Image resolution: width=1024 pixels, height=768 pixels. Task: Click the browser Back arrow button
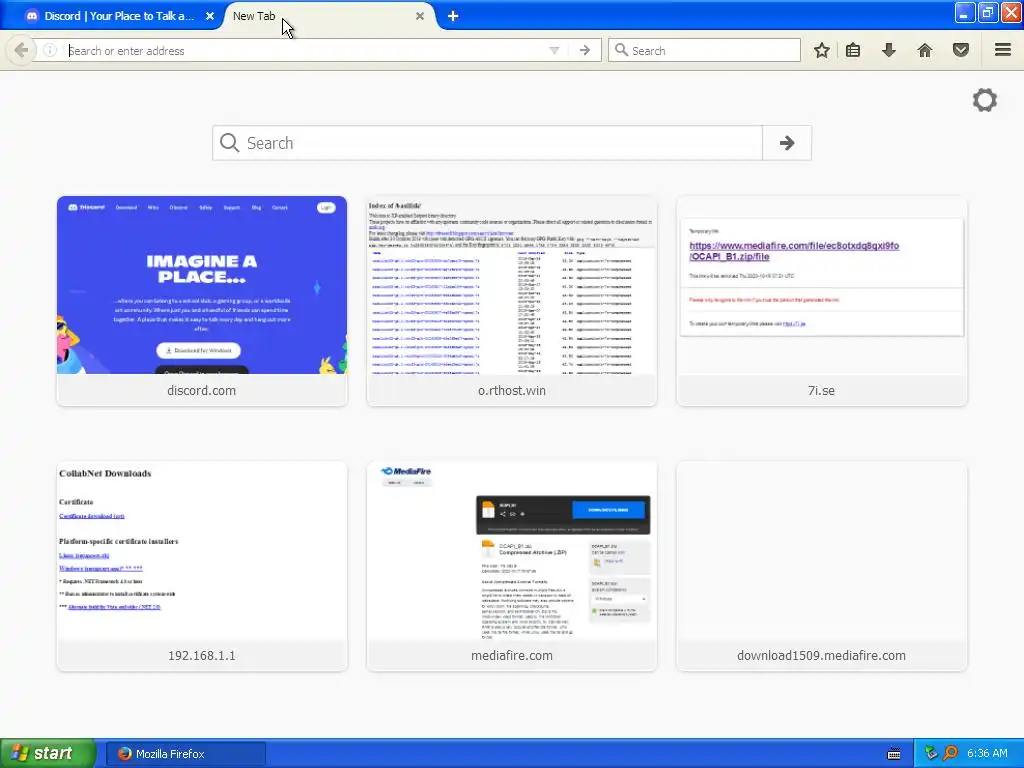pyautogui.click(x=21, y=50)
